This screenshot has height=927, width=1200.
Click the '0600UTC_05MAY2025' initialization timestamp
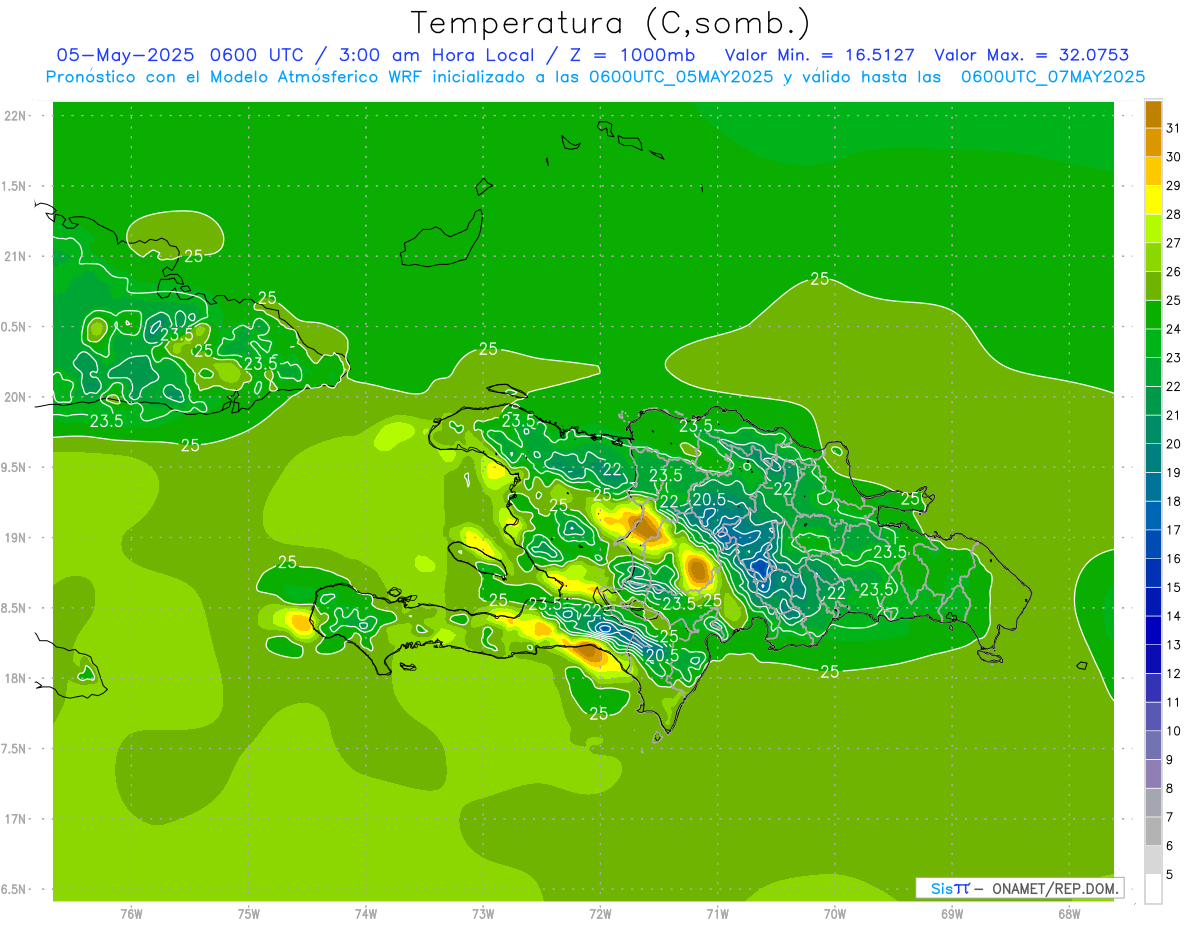[x=681, y=77]
